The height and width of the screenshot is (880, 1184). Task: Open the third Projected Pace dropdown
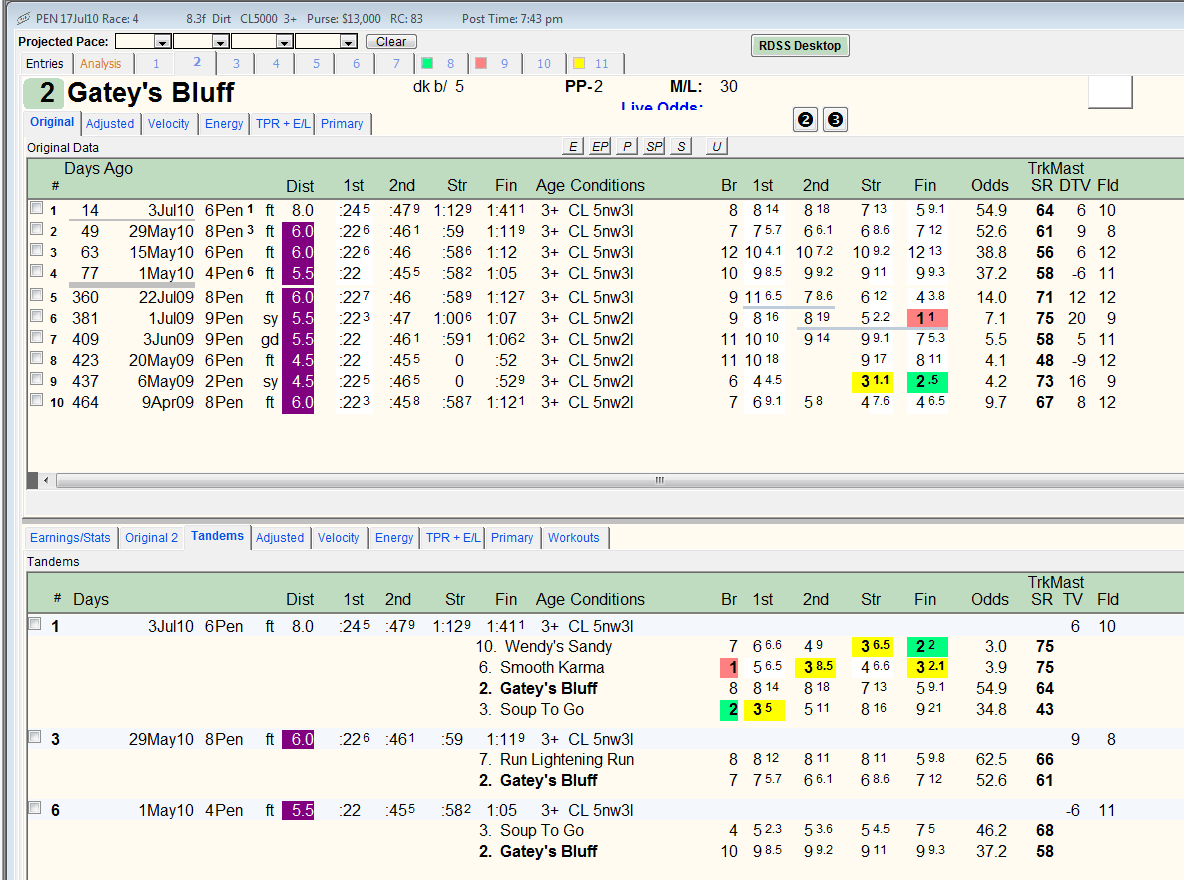(x=284, y=42)
